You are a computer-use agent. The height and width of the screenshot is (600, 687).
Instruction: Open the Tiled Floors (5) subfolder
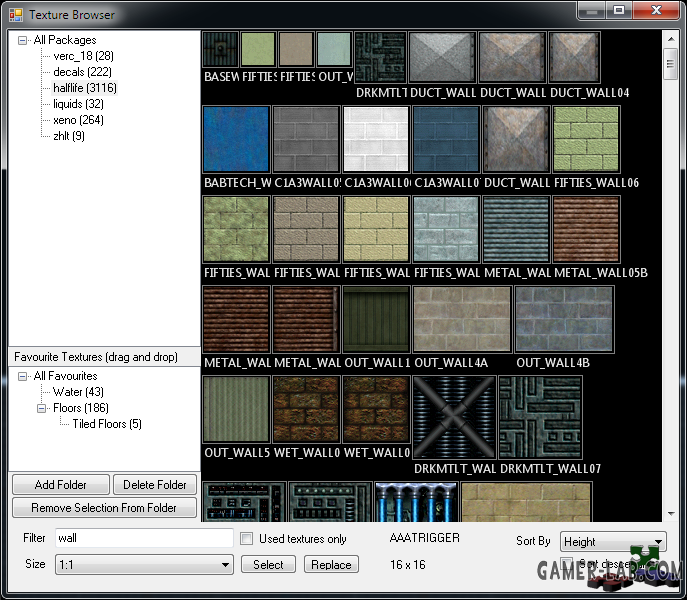tap(107, 424)
